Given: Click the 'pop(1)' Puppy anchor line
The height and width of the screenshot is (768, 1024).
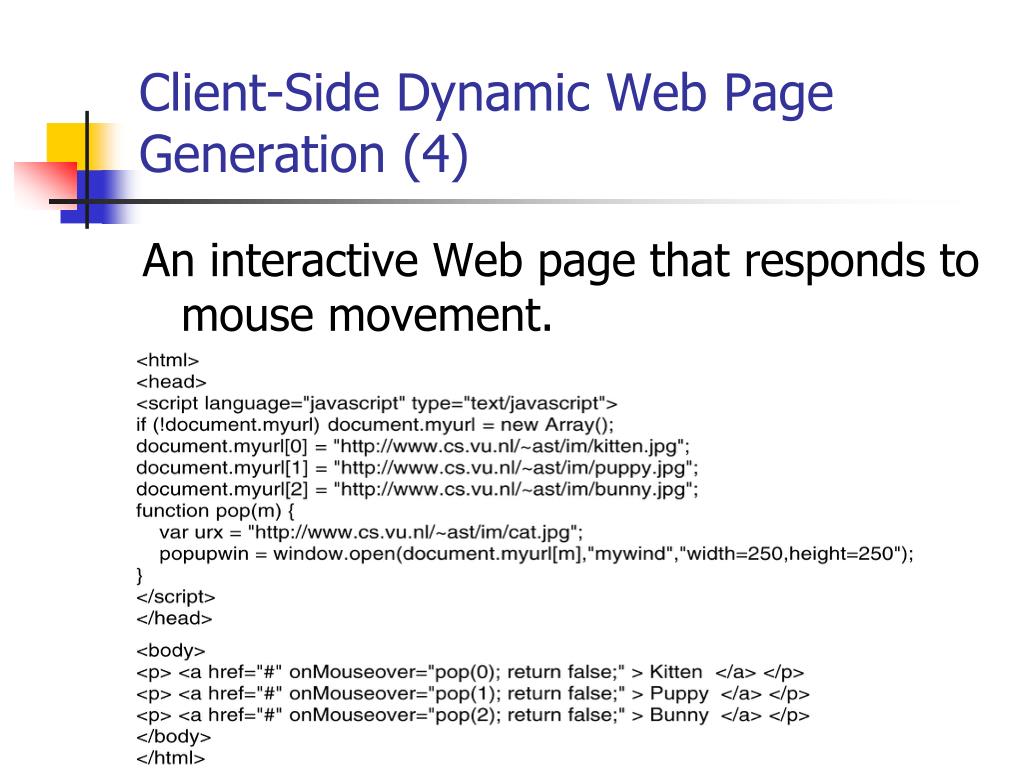Looking at the screenshot, I should pos(473,694).
